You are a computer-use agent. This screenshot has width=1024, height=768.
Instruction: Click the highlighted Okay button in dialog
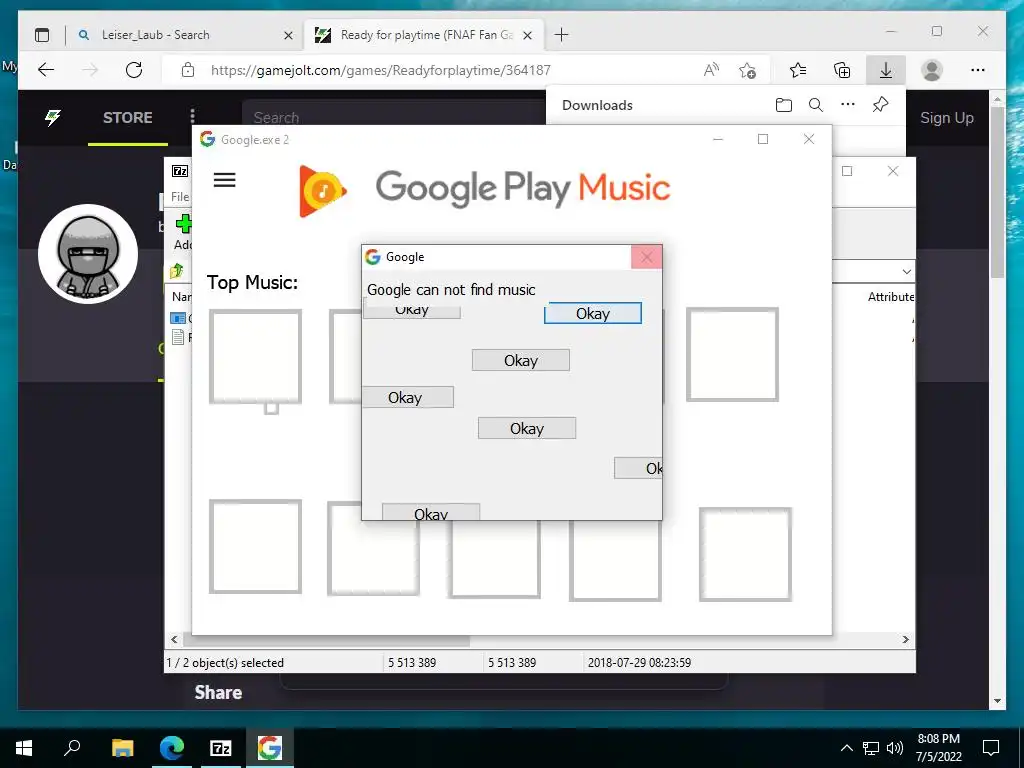tap(592, 313)
